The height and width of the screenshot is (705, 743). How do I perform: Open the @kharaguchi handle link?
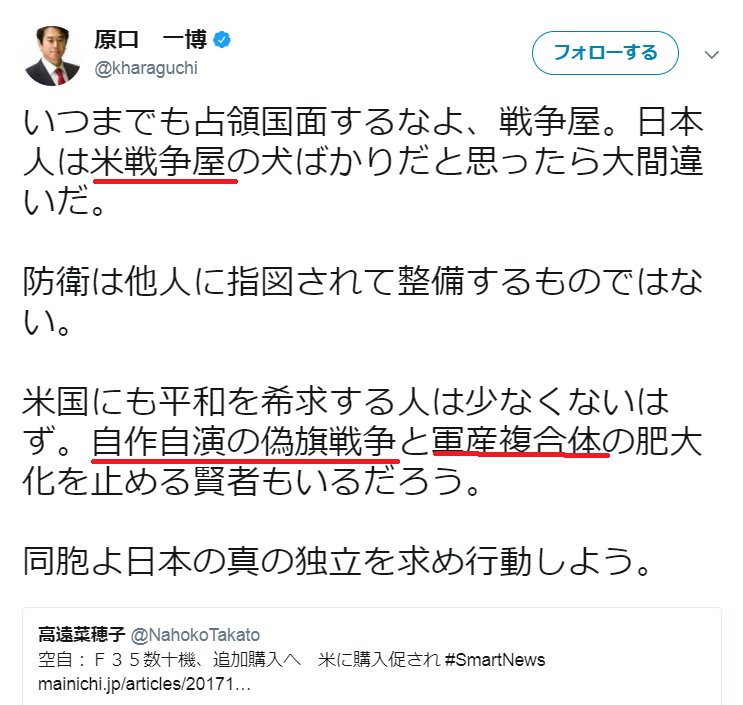tap(146, 68)
